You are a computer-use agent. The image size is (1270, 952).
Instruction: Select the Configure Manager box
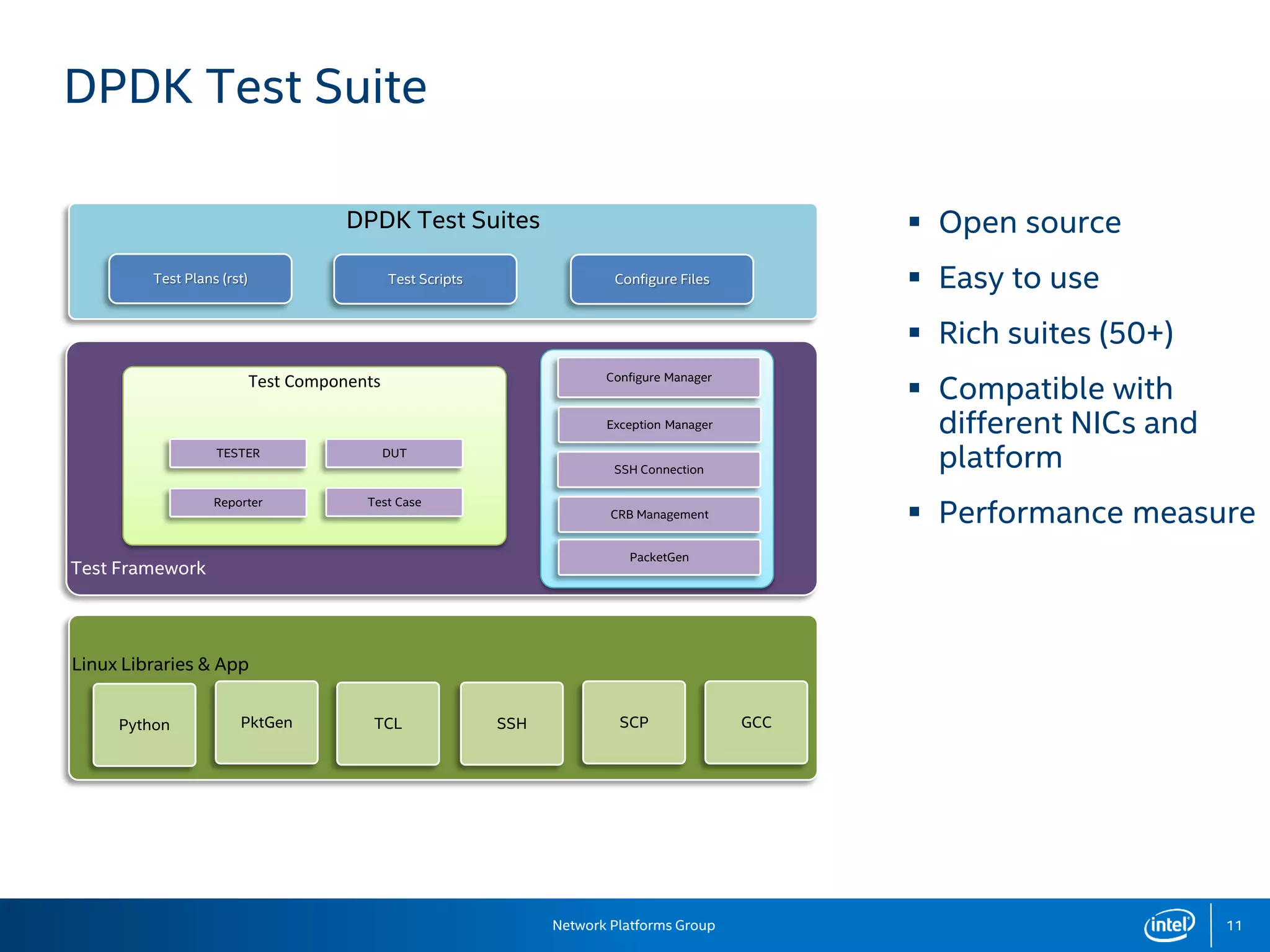pos(659,377)
